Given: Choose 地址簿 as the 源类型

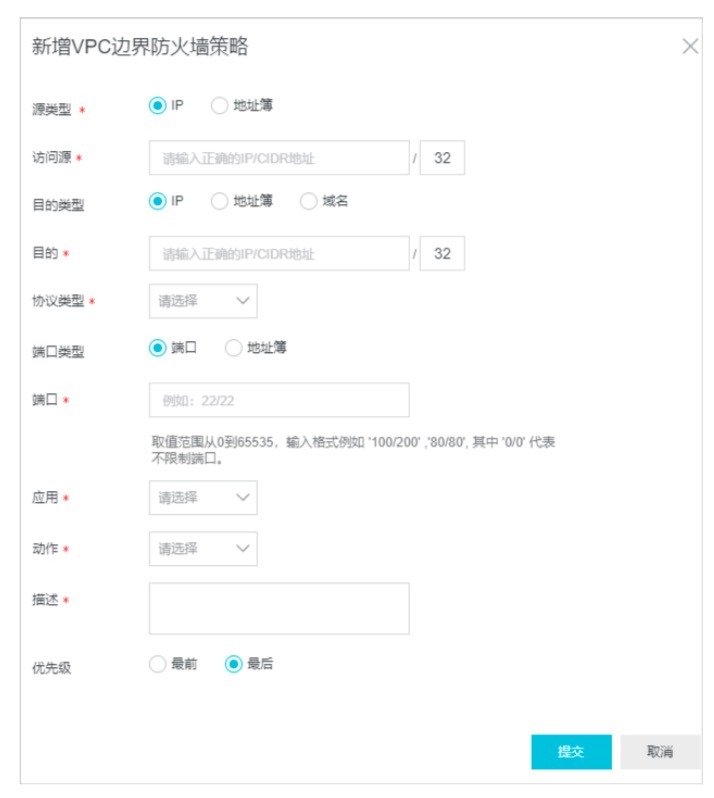Looking at the screenshot, I should pyautogui.click(x=219, y=105).
